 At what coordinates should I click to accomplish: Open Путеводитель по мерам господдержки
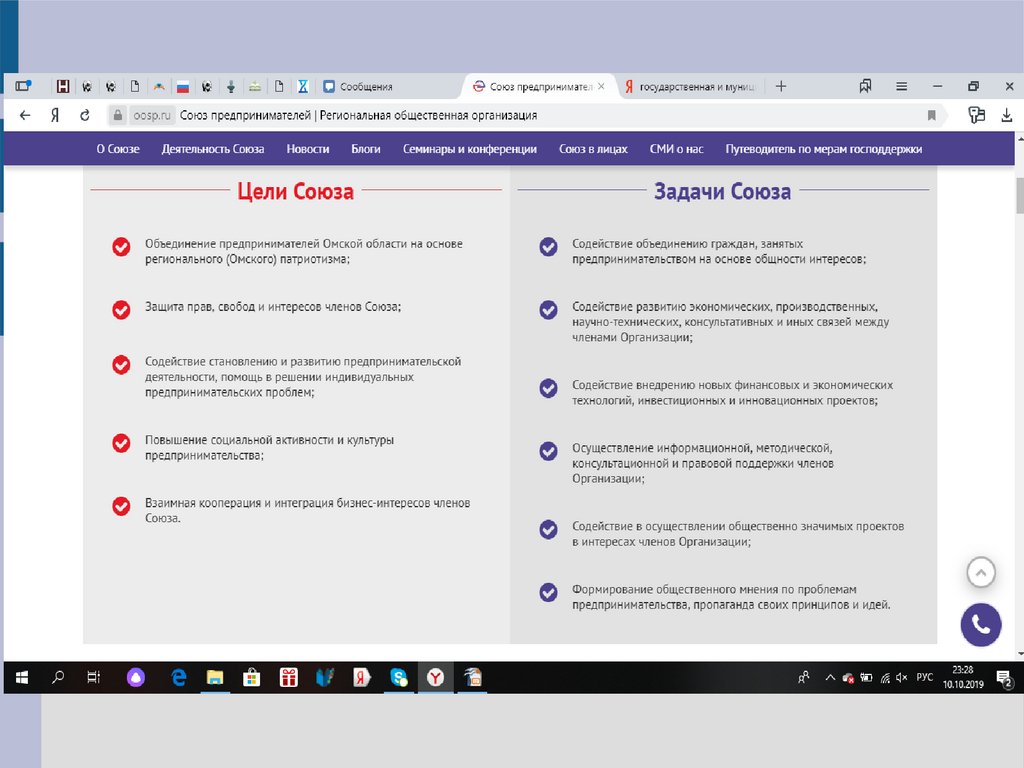click(823, 149)
